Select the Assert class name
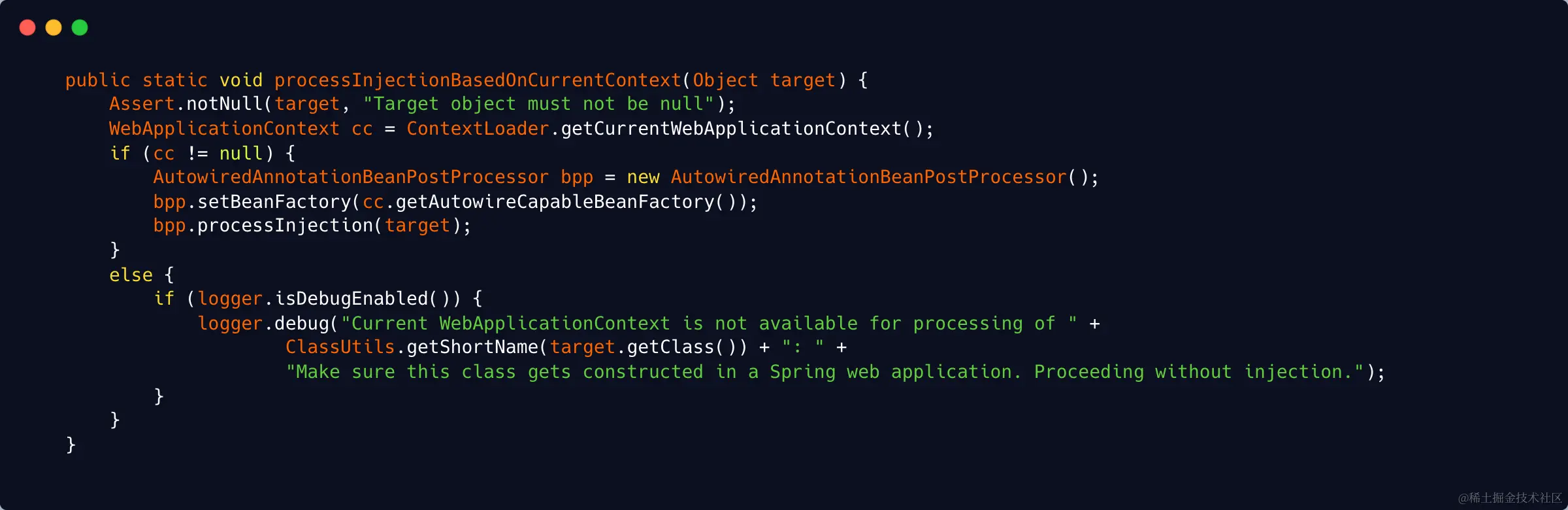Screen dimensions: 1568x510 tap(142, 104)
